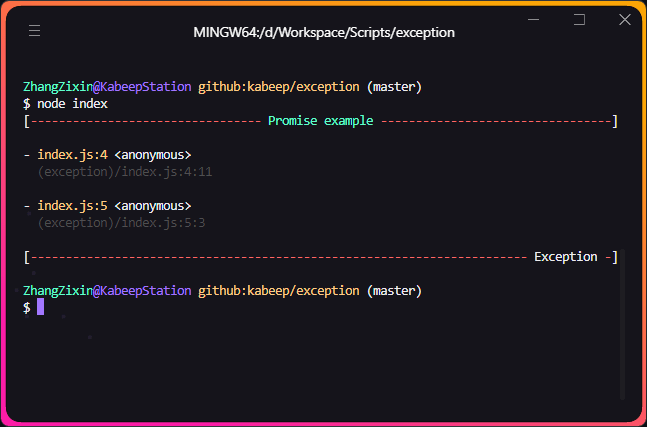Click 'github:kabeep/exception' in the first prompt
The height and width of the screenshot is (427, 647).
coord(279,87)
